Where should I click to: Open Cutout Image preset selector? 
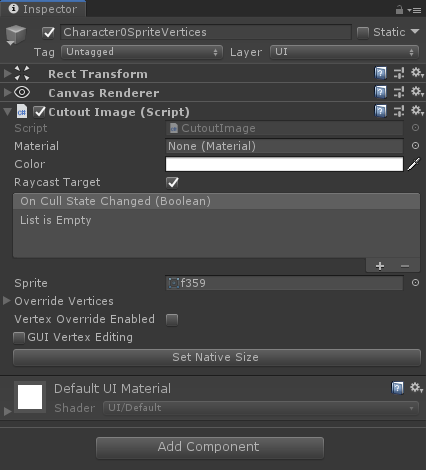(x=399, y=111)
